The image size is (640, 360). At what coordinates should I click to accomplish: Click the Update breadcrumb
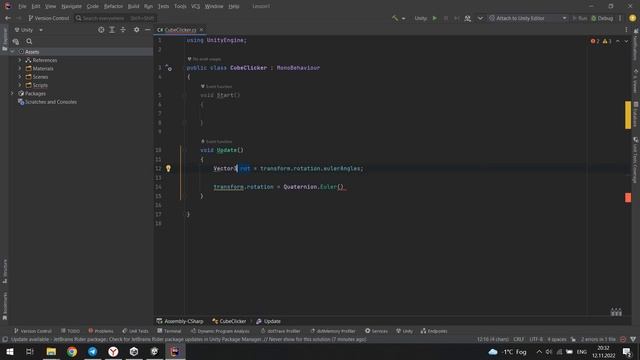[x=268, y=321]
